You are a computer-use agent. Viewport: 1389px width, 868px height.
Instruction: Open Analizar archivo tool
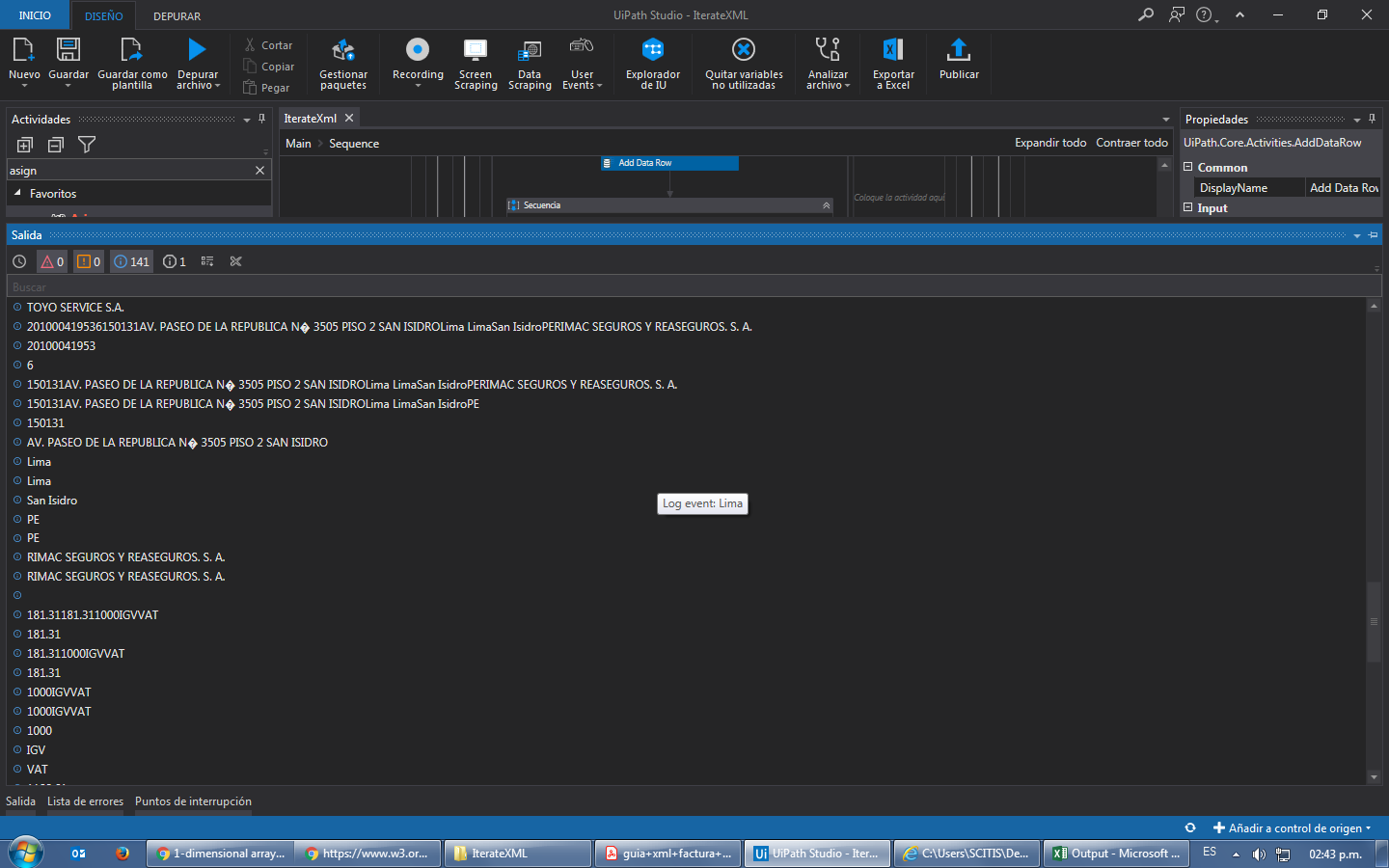[828, 63]
